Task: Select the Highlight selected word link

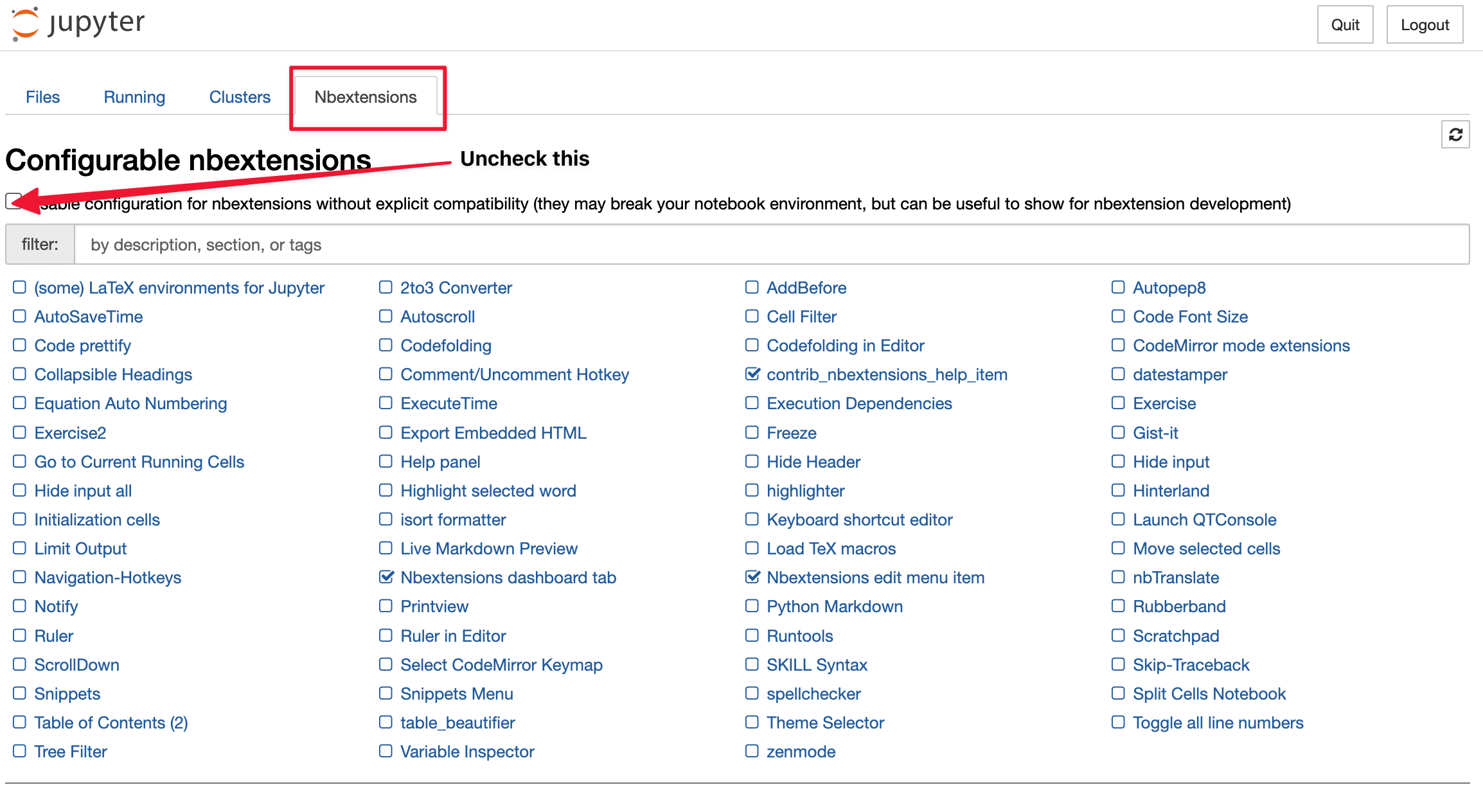Action: (x=488, y=491)
